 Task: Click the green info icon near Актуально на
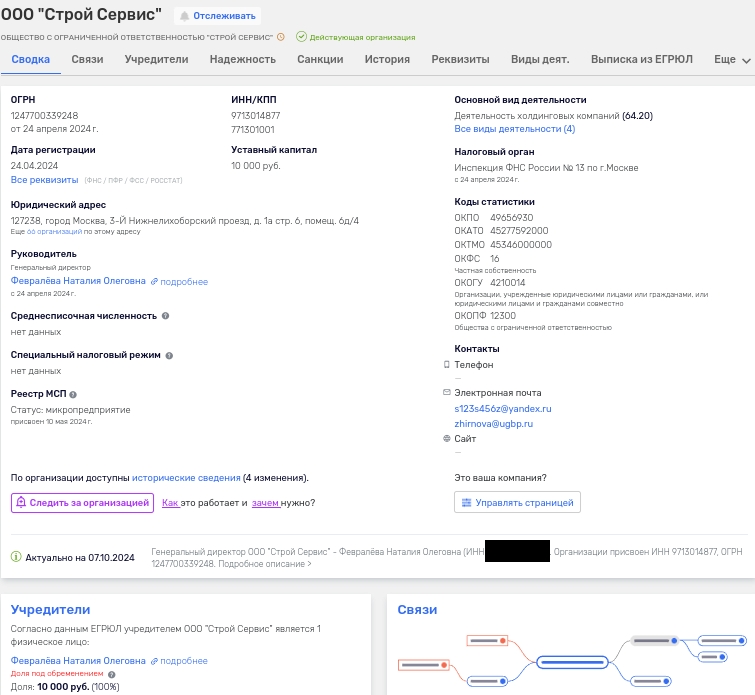click(x=16, y=557)
